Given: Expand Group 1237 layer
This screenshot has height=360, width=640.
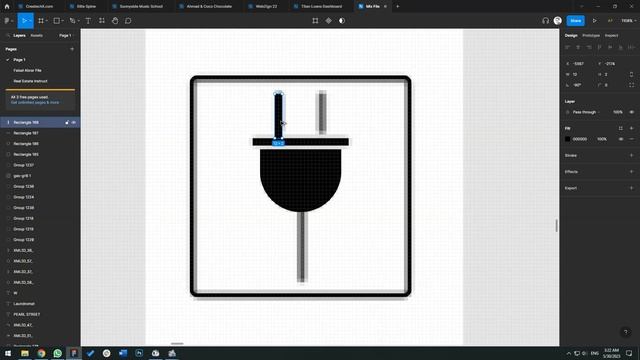Looking at the screenshot, I should (x=8, y=165).
